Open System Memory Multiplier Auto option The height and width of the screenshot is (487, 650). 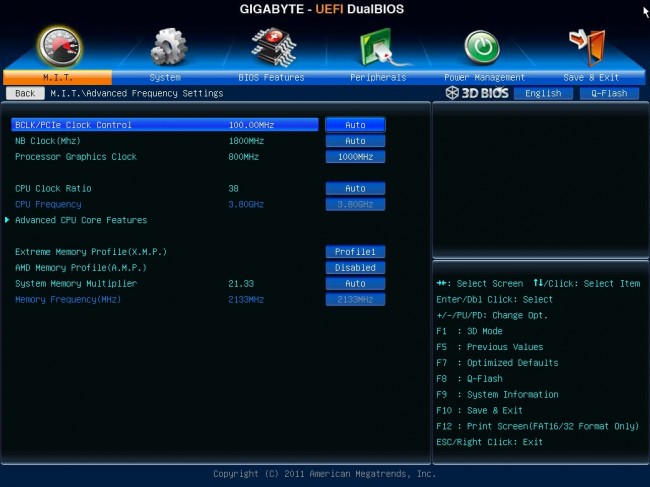coord(355,284)
